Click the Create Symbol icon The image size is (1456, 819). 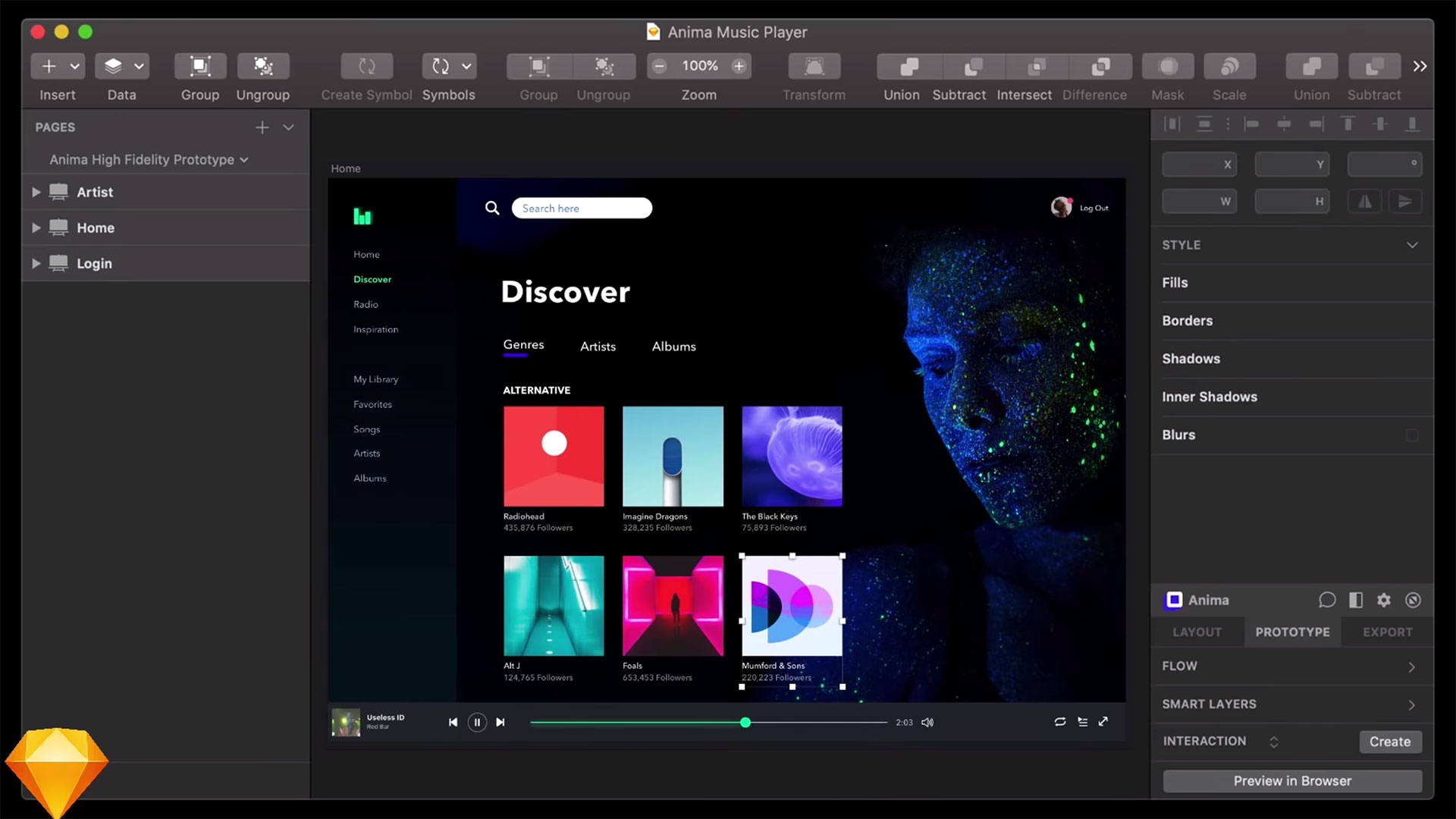tap(366, 66)
